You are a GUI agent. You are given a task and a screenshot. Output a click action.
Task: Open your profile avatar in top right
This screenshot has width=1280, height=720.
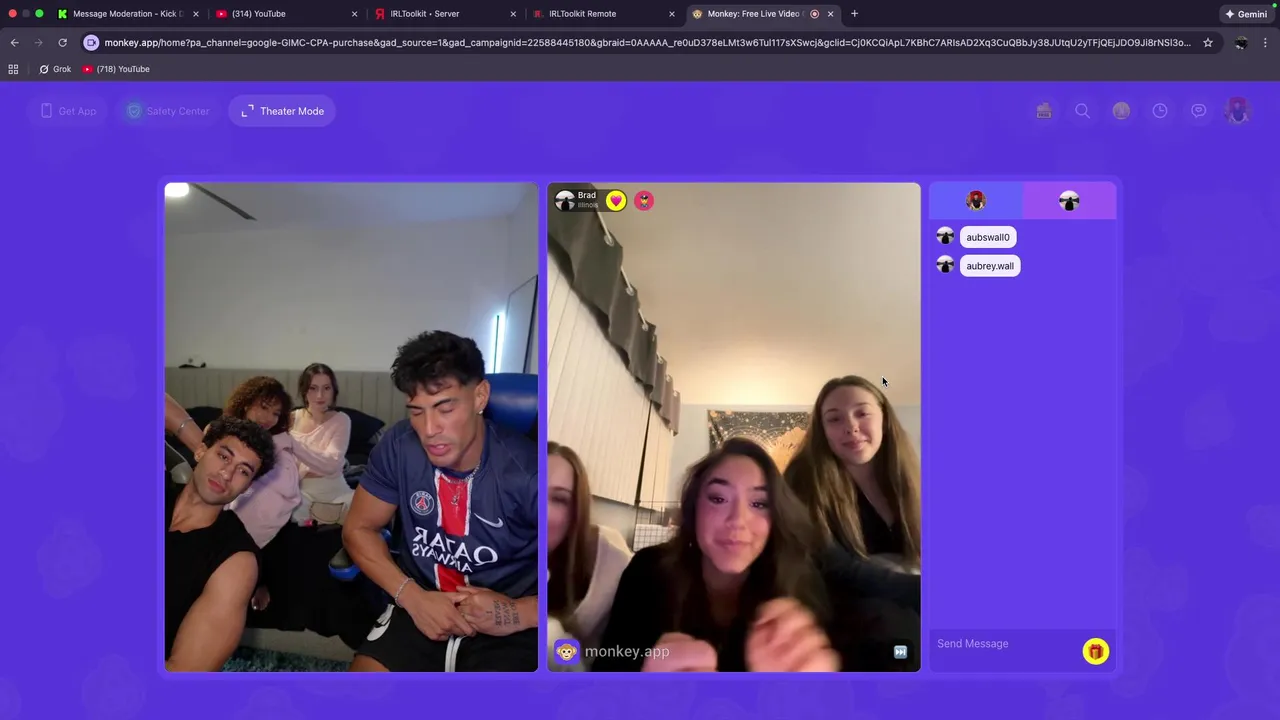(1238, 111)
